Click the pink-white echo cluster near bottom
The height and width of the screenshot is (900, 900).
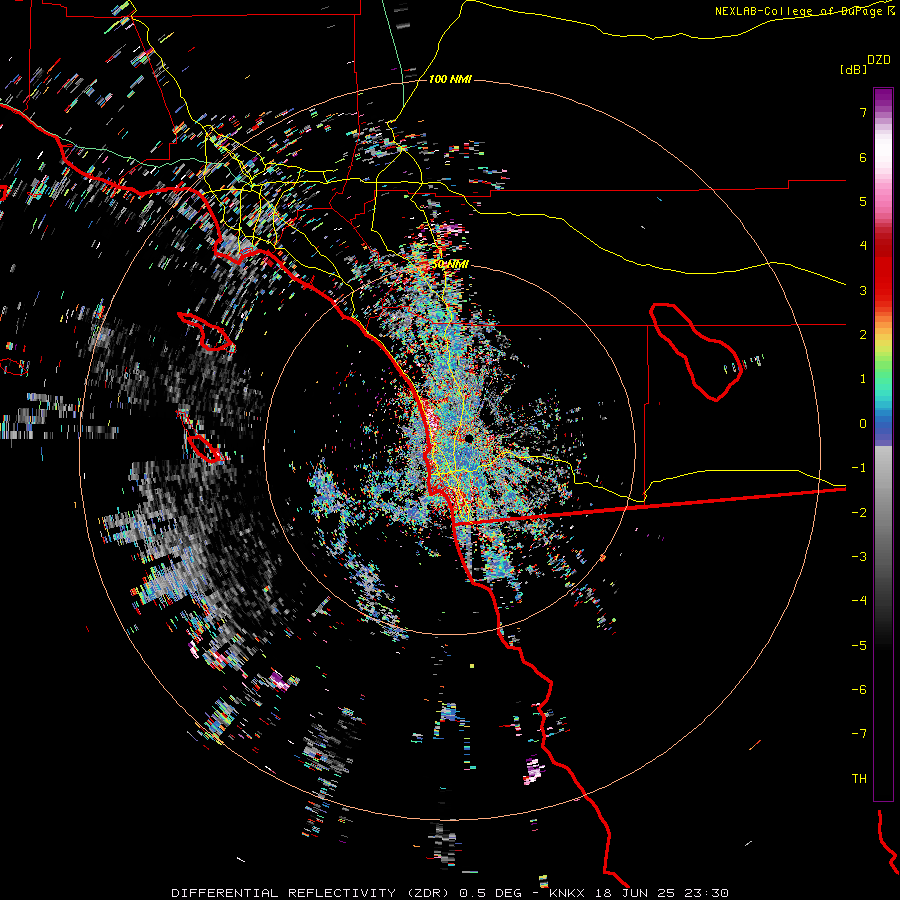(534, 770)
